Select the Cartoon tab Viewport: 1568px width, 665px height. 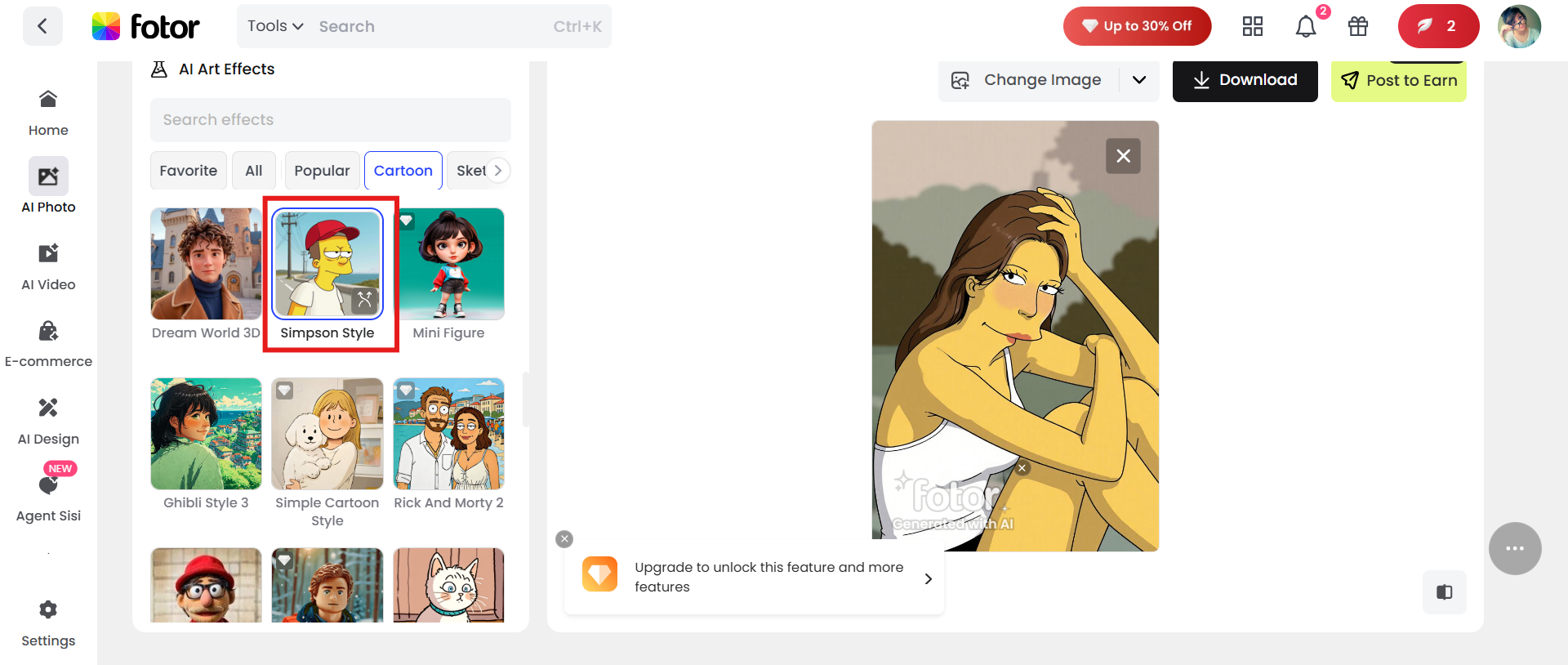point(403,171)
